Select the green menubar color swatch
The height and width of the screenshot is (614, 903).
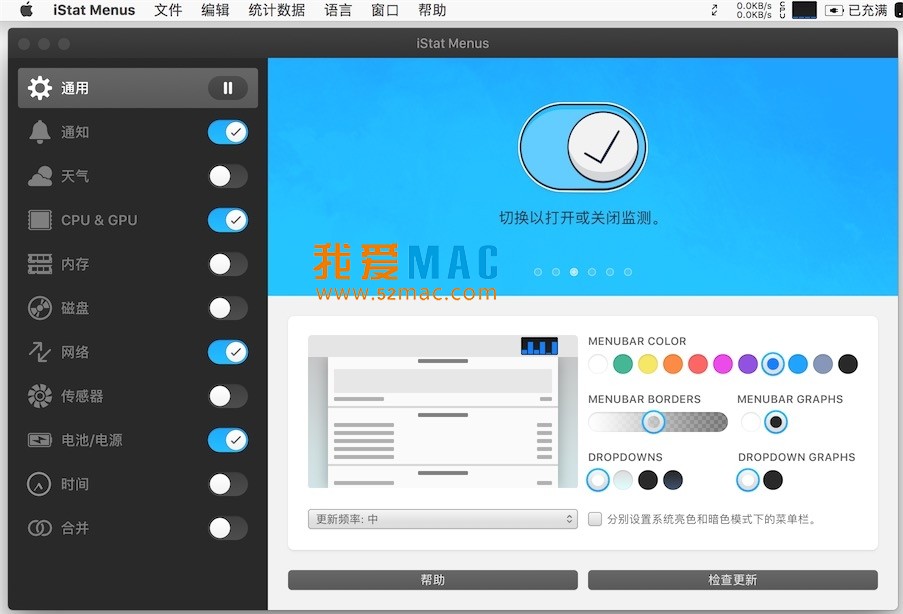click(623, 364)
